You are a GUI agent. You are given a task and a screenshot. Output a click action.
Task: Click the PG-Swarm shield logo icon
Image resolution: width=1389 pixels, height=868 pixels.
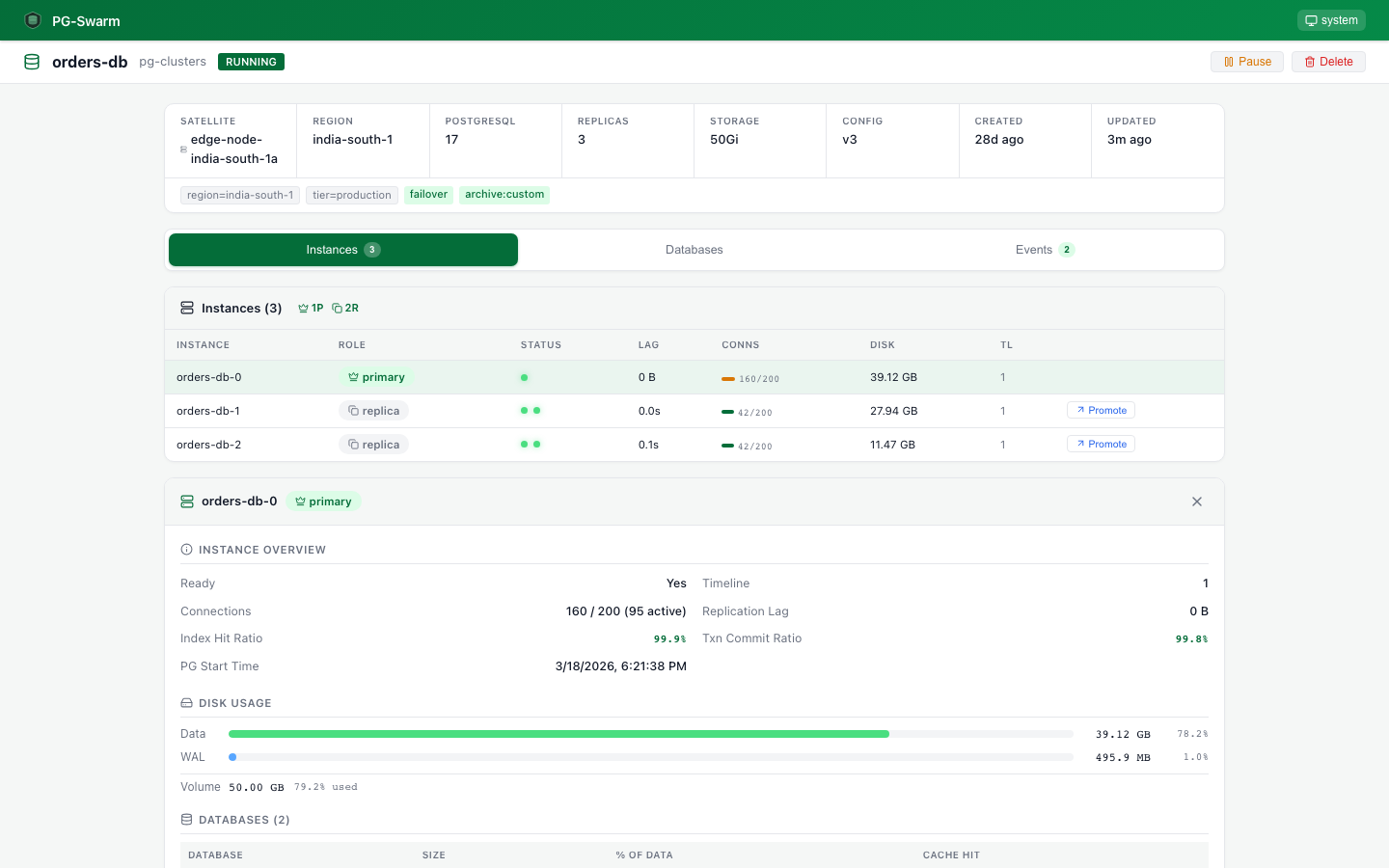tap(33, 20)
